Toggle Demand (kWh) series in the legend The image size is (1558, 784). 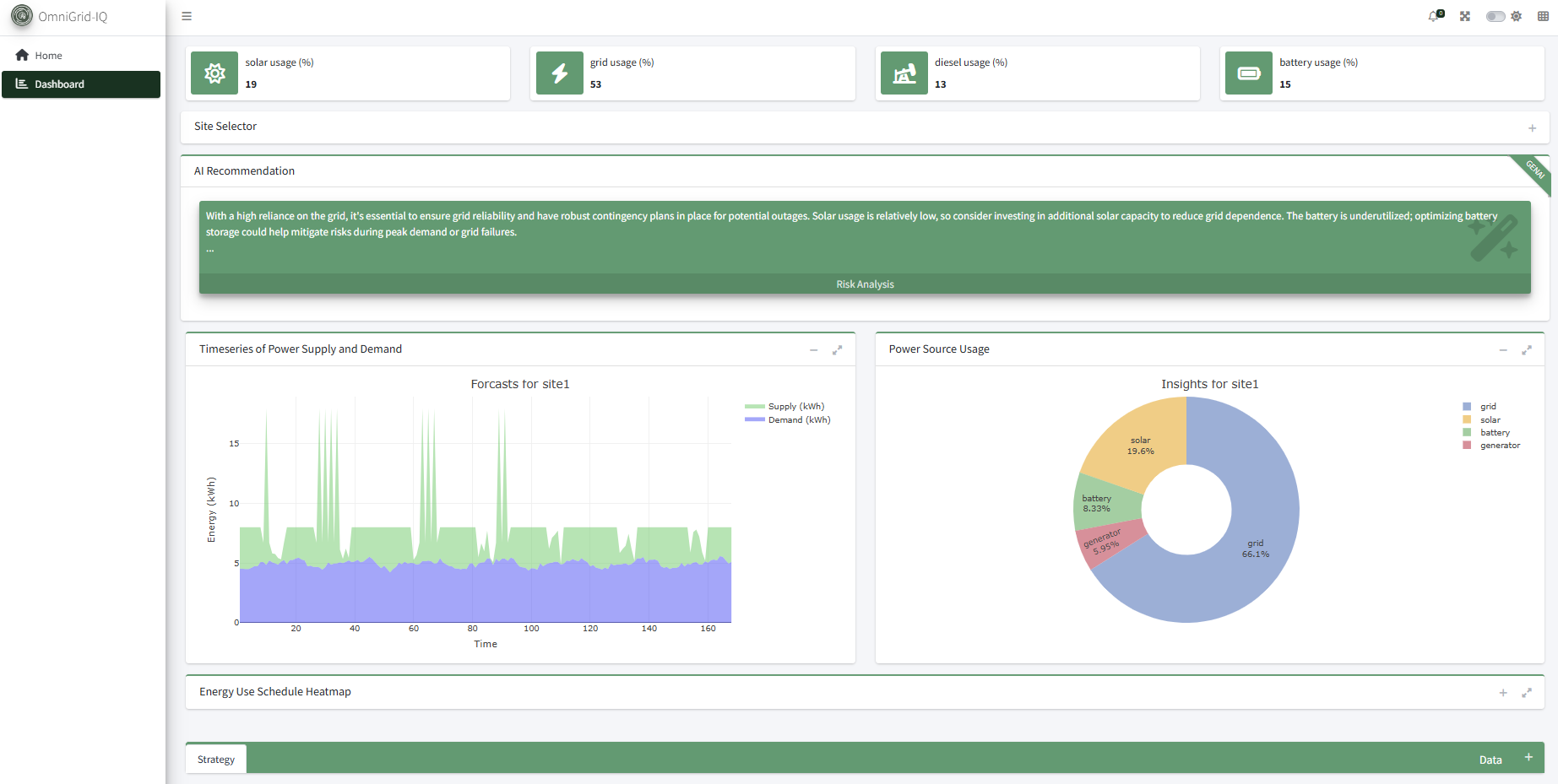coord(788,420)
